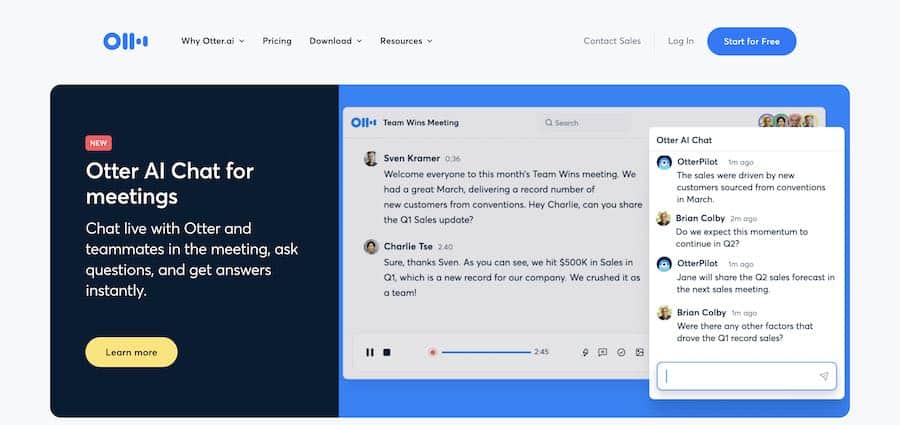Click Charlie's 'Sure, thanks Sven' transcript paragraph

(511, 277)
